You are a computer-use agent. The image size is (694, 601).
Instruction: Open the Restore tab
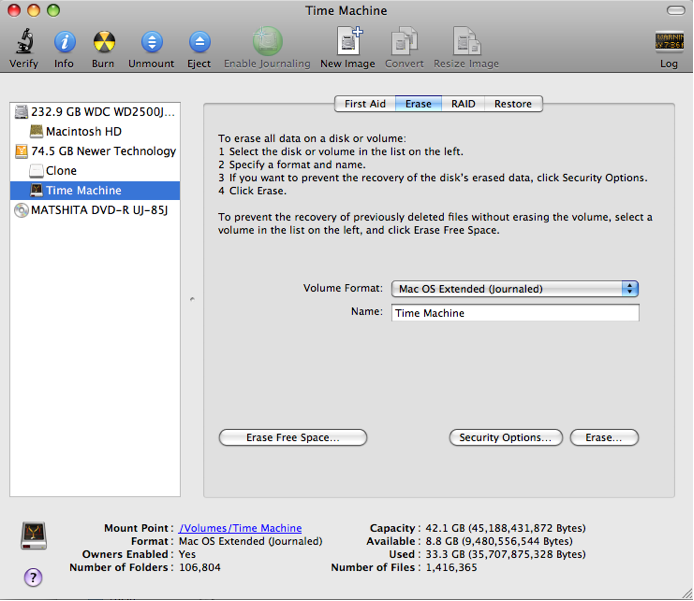pos(513,104)
